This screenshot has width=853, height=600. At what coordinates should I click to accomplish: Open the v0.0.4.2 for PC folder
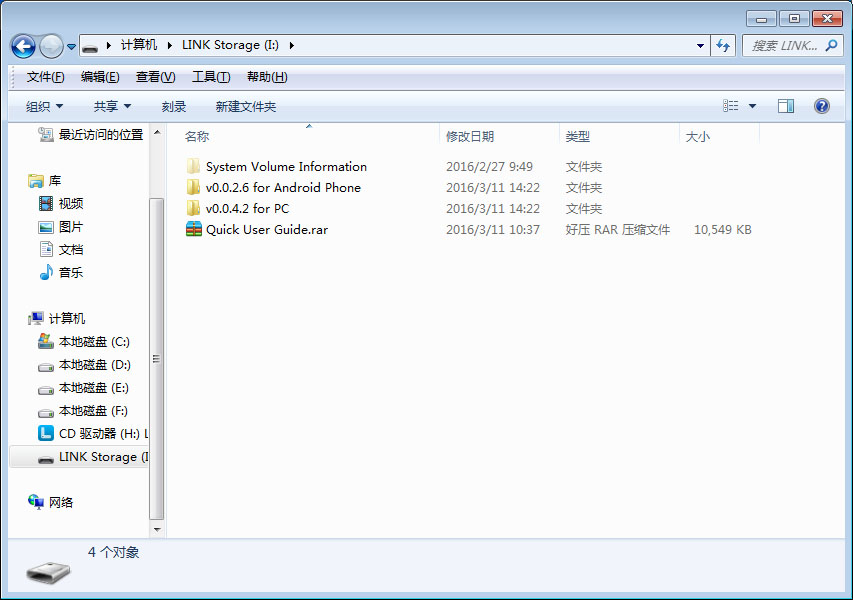click(x=250, y=208)
